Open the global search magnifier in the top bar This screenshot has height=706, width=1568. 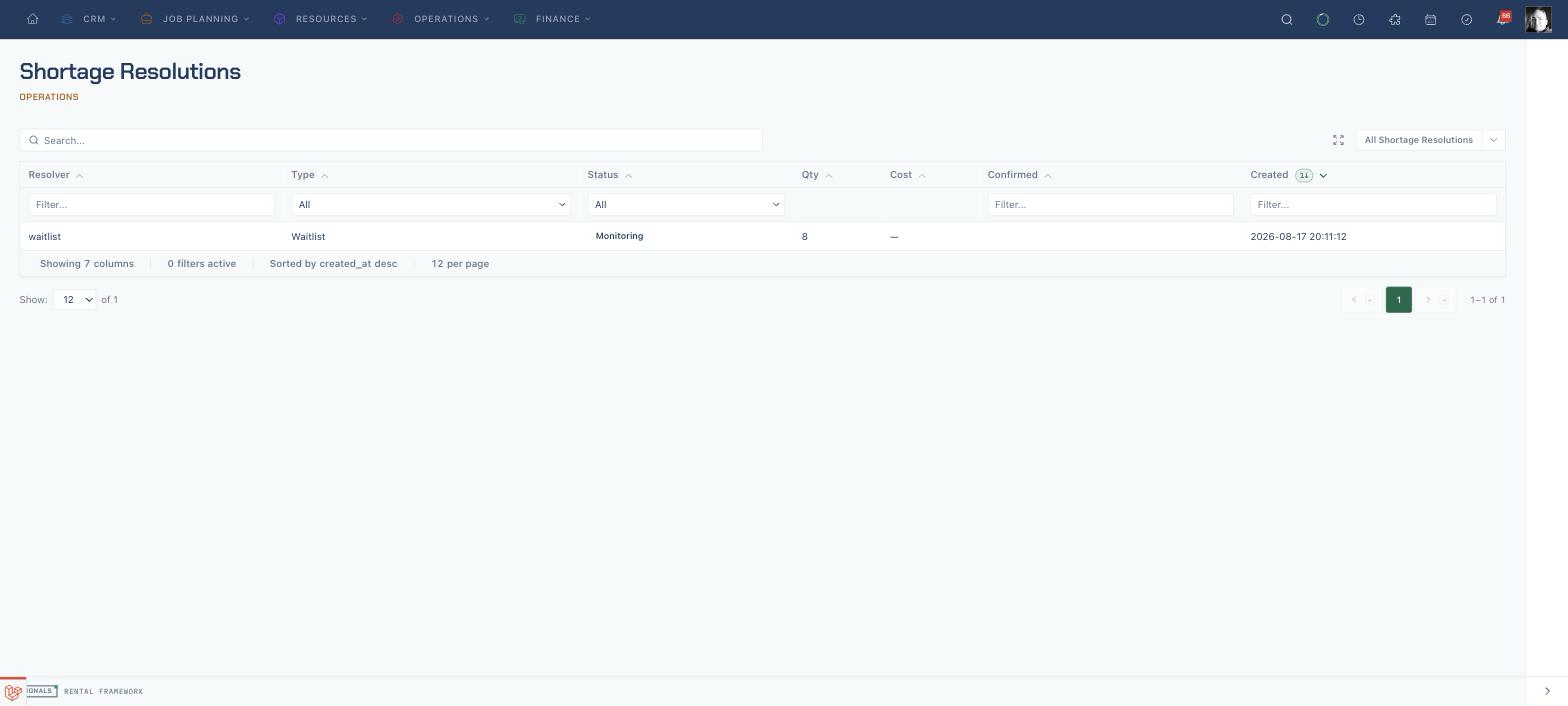click(1287, 19)
